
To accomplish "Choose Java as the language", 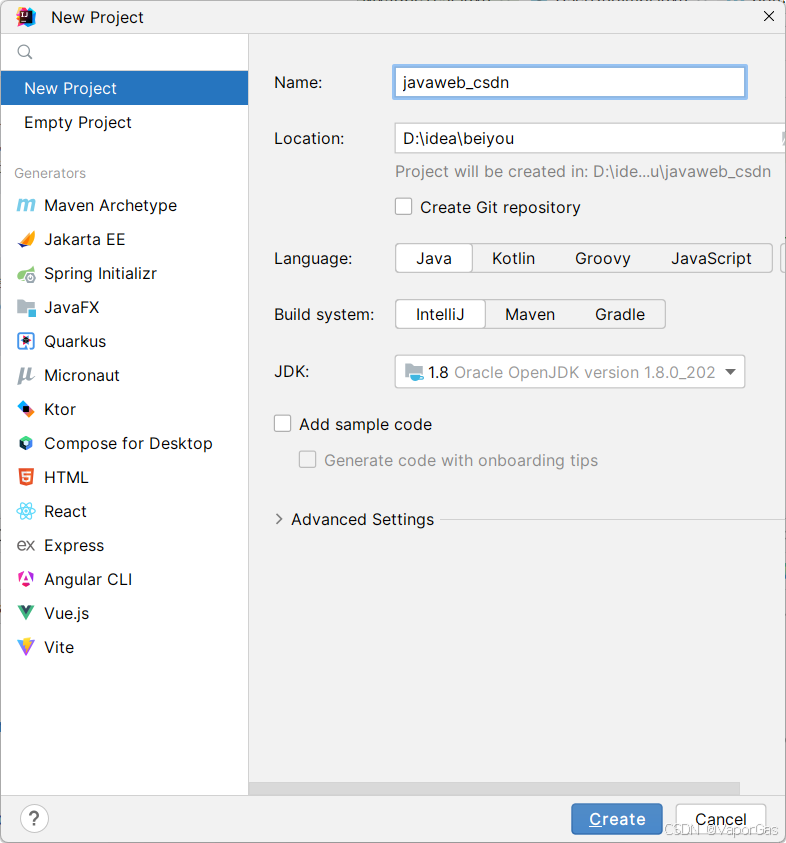I will 434,258.
